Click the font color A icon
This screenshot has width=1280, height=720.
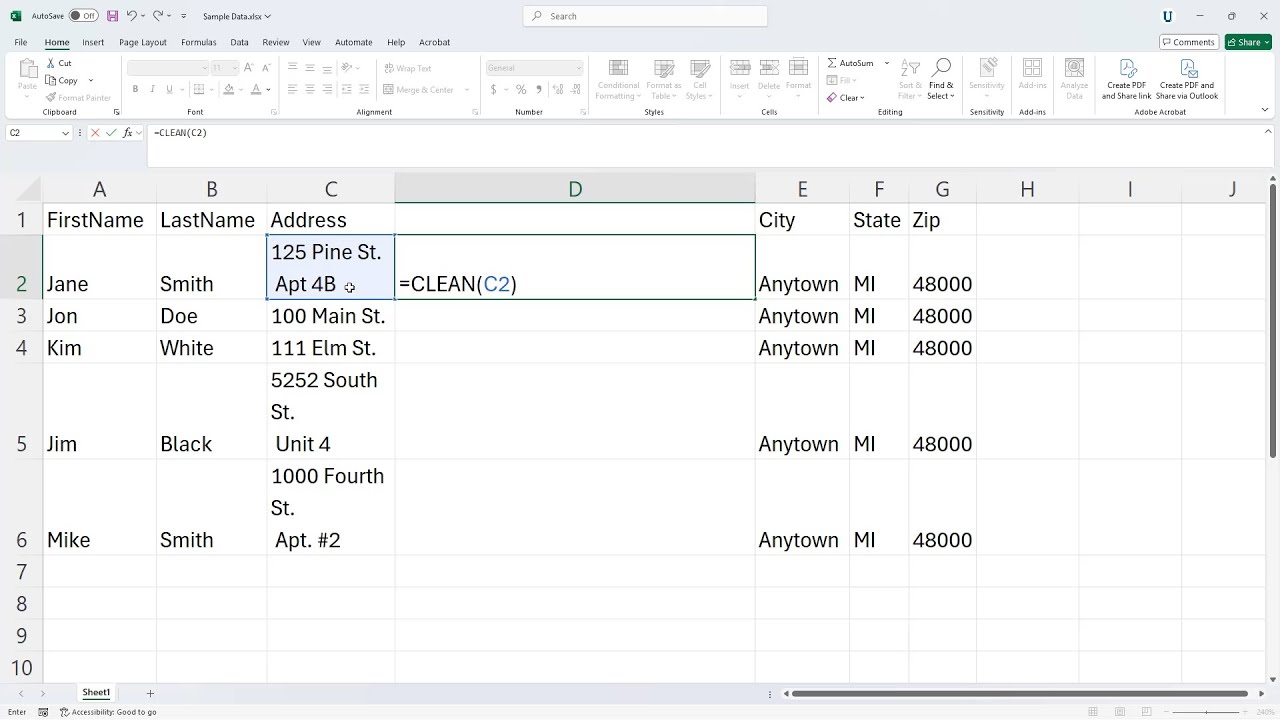[255, 89]
